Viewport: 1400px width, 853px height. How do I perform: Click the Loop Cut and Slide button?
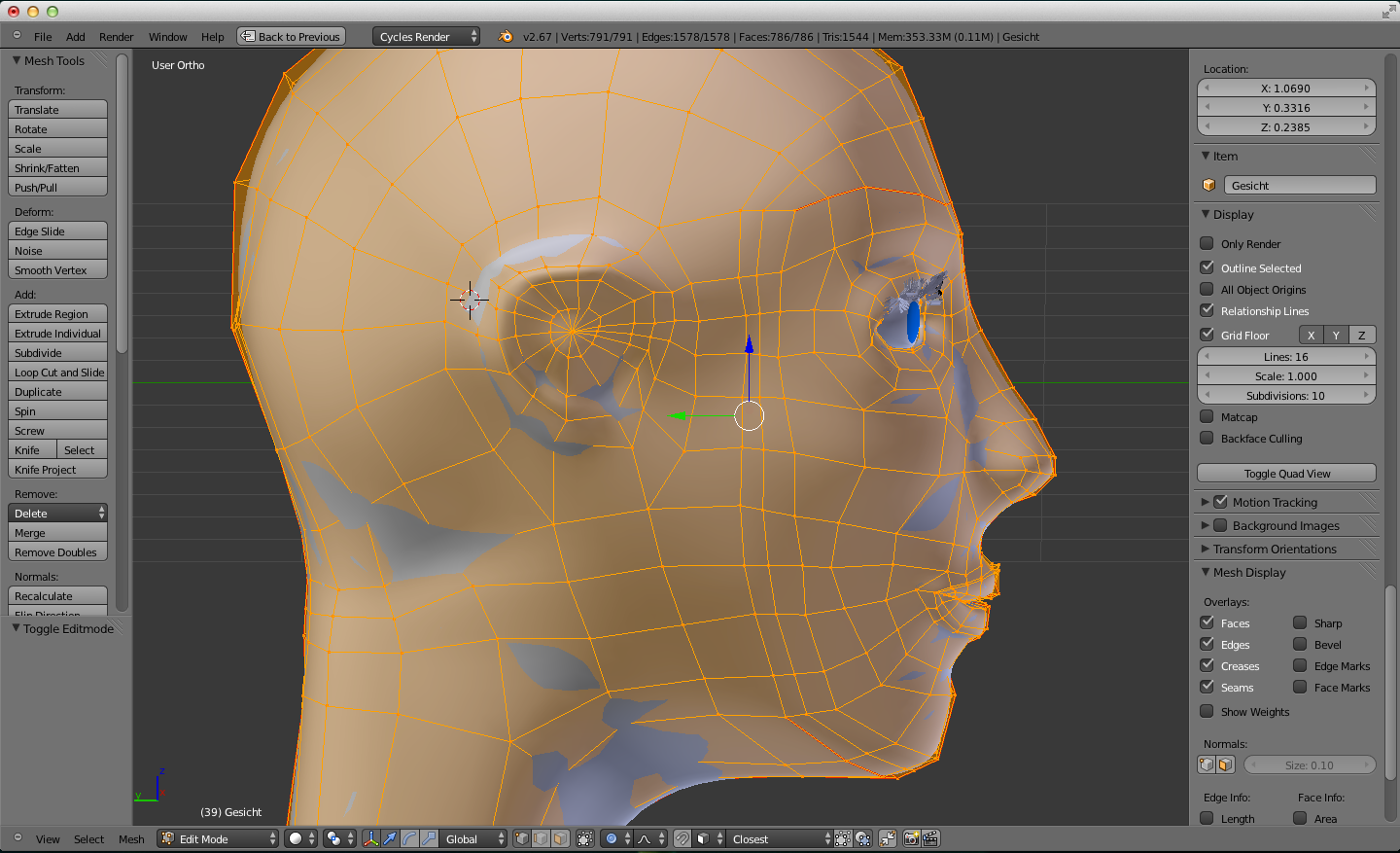(58, 373)
